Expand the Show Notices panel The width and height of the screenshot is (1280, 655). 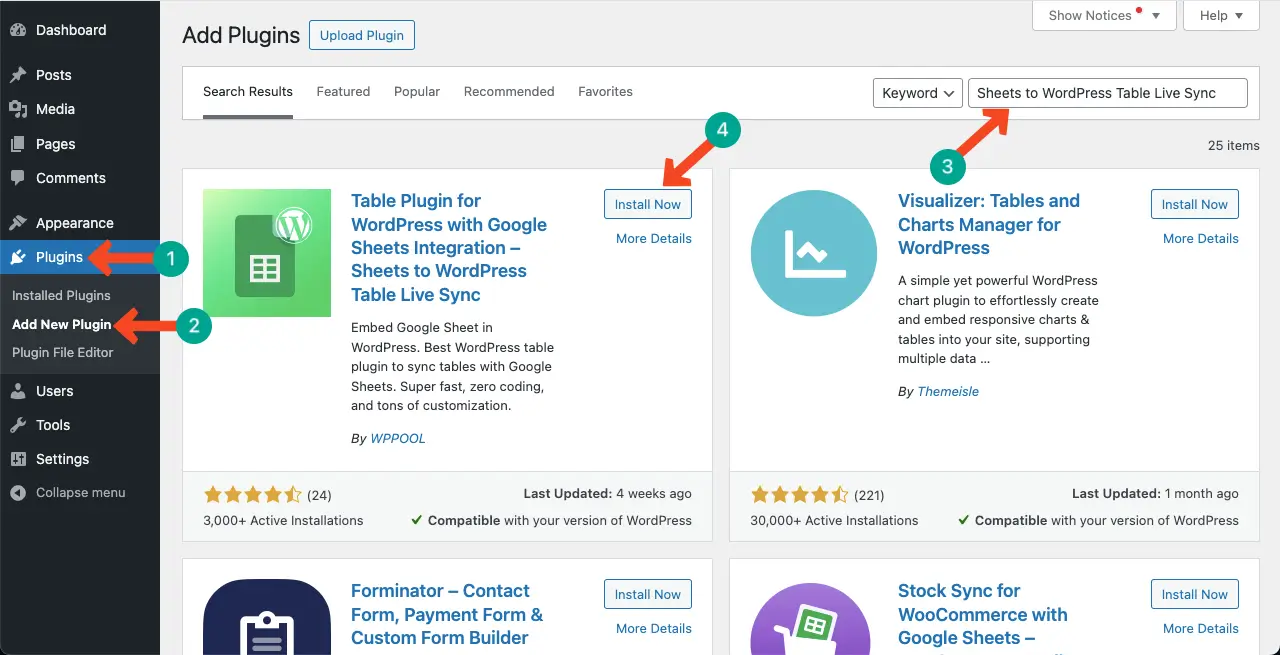pyautogui.click(x=1103, y=15)
